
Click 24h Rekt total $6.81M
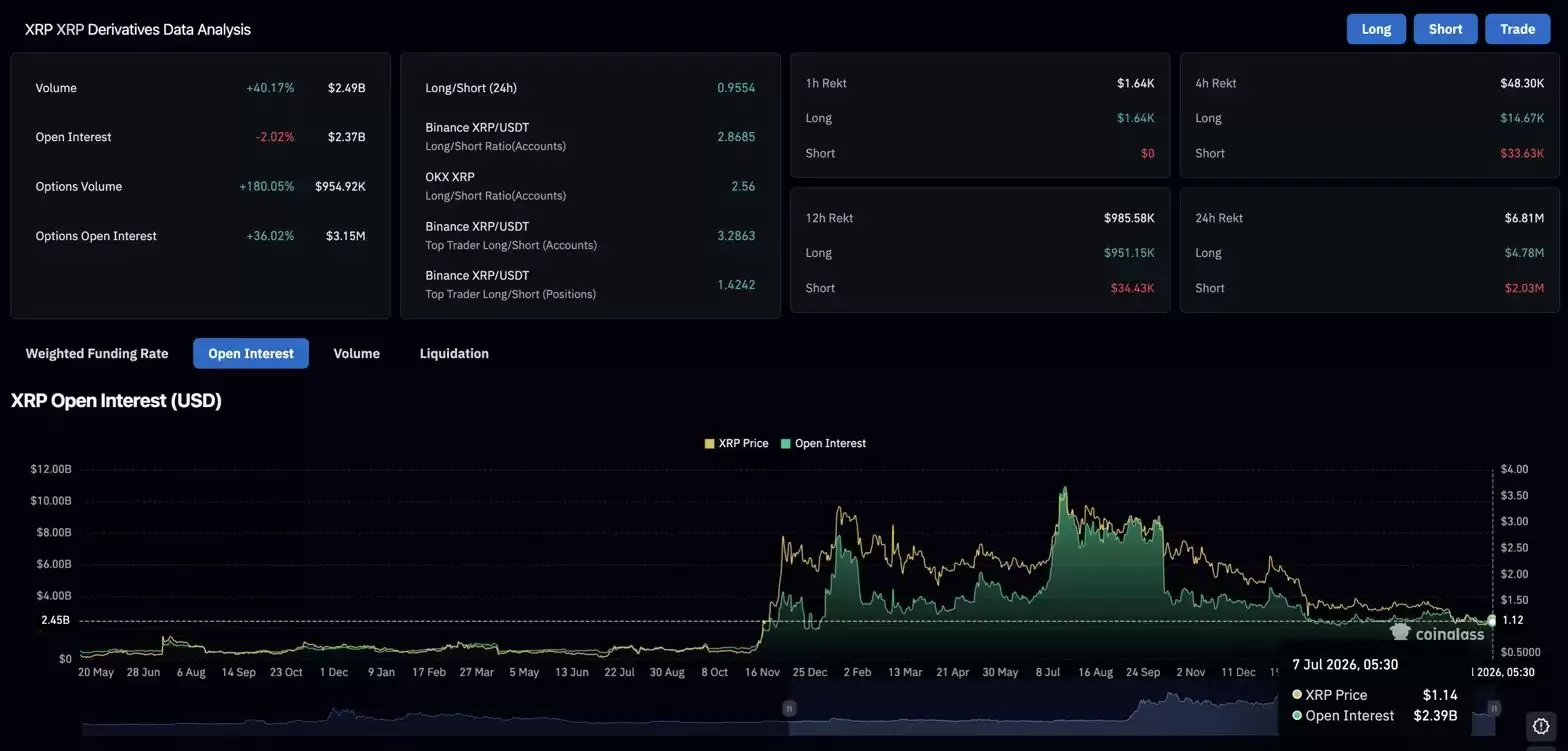[x=1524, y=218]
